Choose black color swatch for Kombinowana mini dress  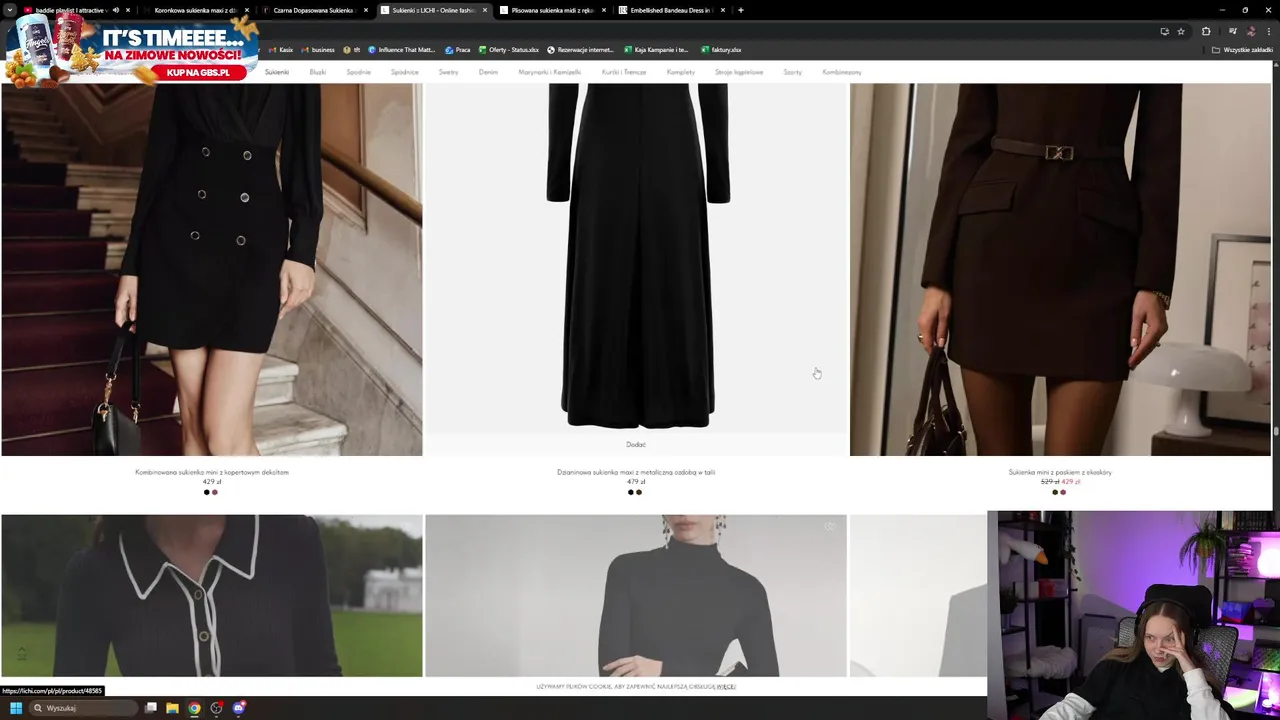coord(207,492)
